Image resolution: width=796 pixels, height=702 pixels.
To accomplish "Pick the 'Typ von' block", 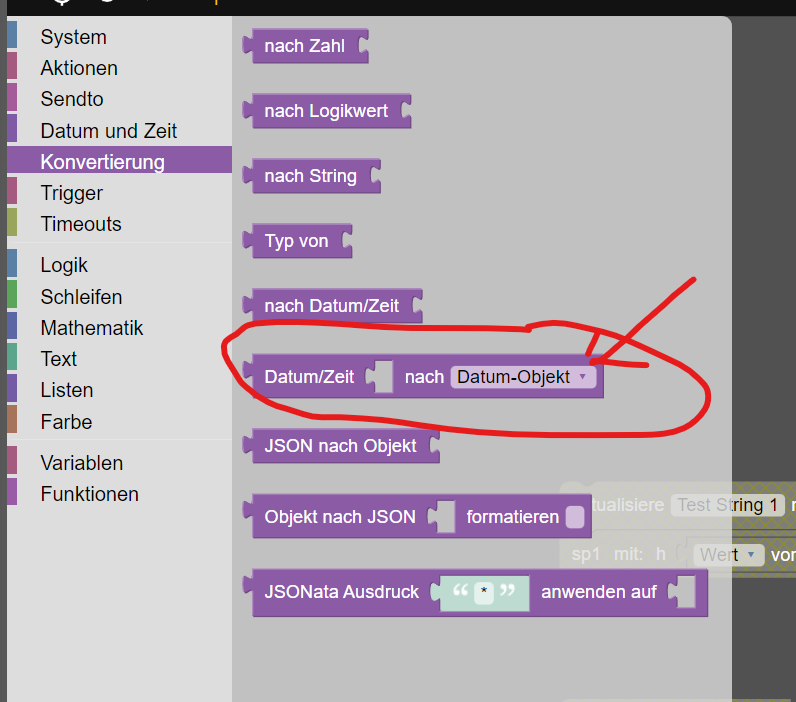I will pyautogui.click(x=296, y=241).
